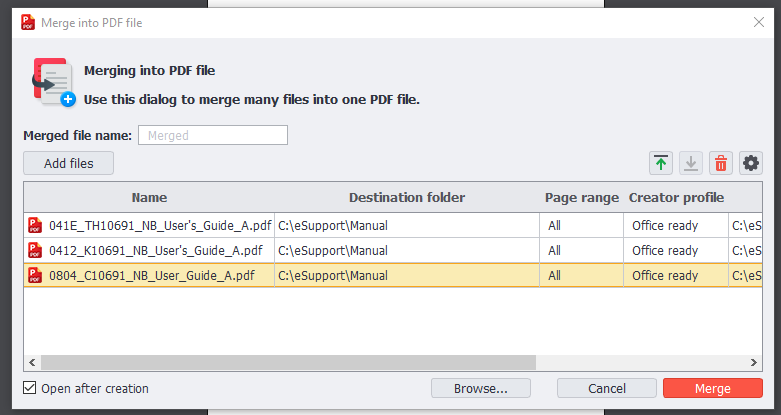Open the settings gear icon
This screenshot has height=415, width=781.
[x=750, y=163]
